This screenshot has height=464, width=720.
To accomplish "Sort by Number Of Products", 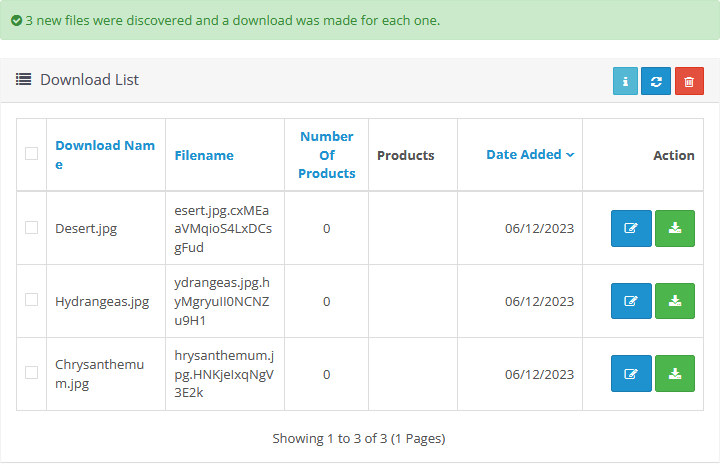I will pyautogui.click(x=327, y=155).
